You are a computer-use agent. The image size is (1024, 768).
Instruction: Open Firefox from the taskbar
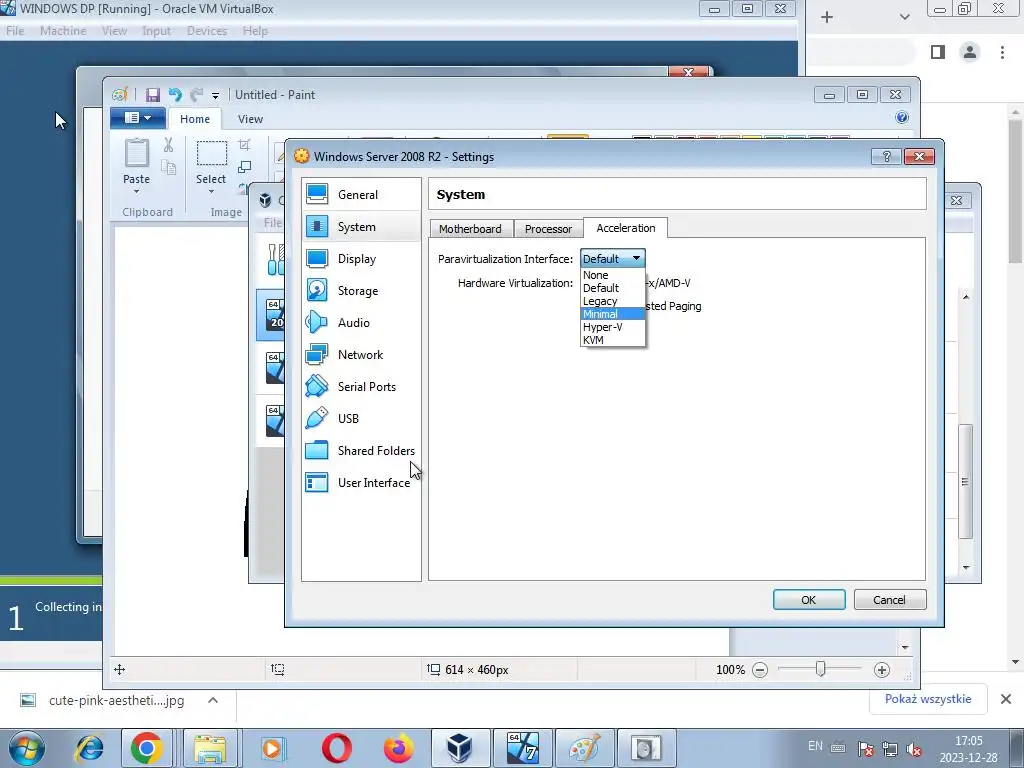[398, 748]
